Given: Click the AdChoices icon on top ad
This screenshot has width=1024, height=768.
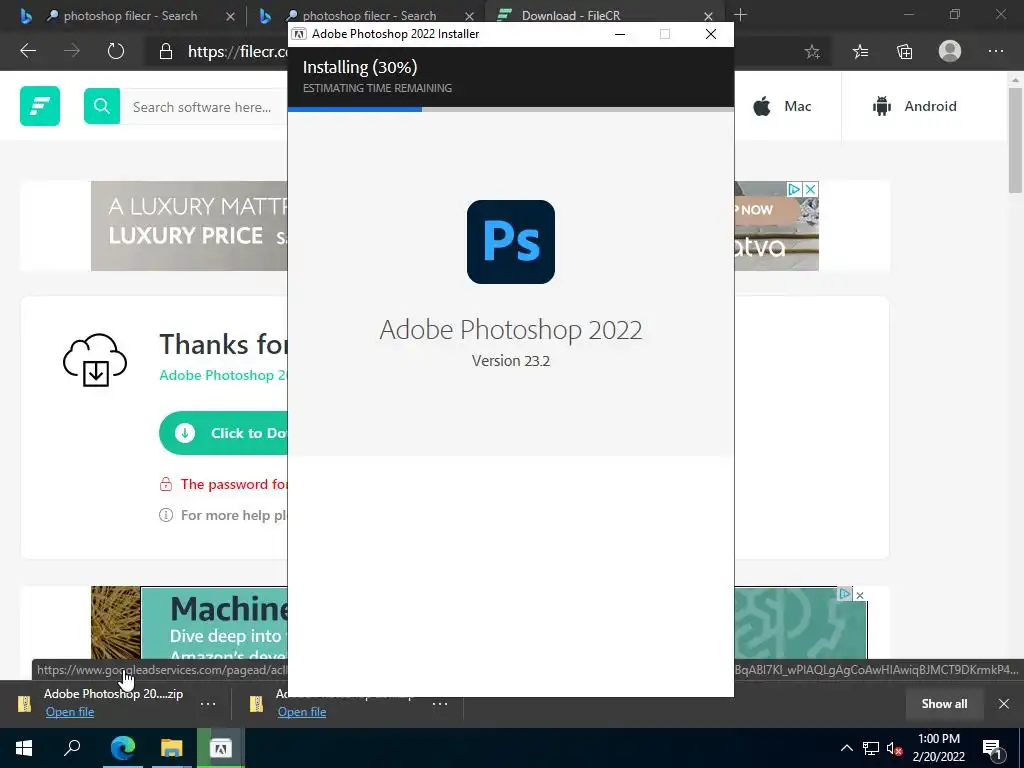Looking at the screenshot, I should pyautogui.click(x=794, y=189).
